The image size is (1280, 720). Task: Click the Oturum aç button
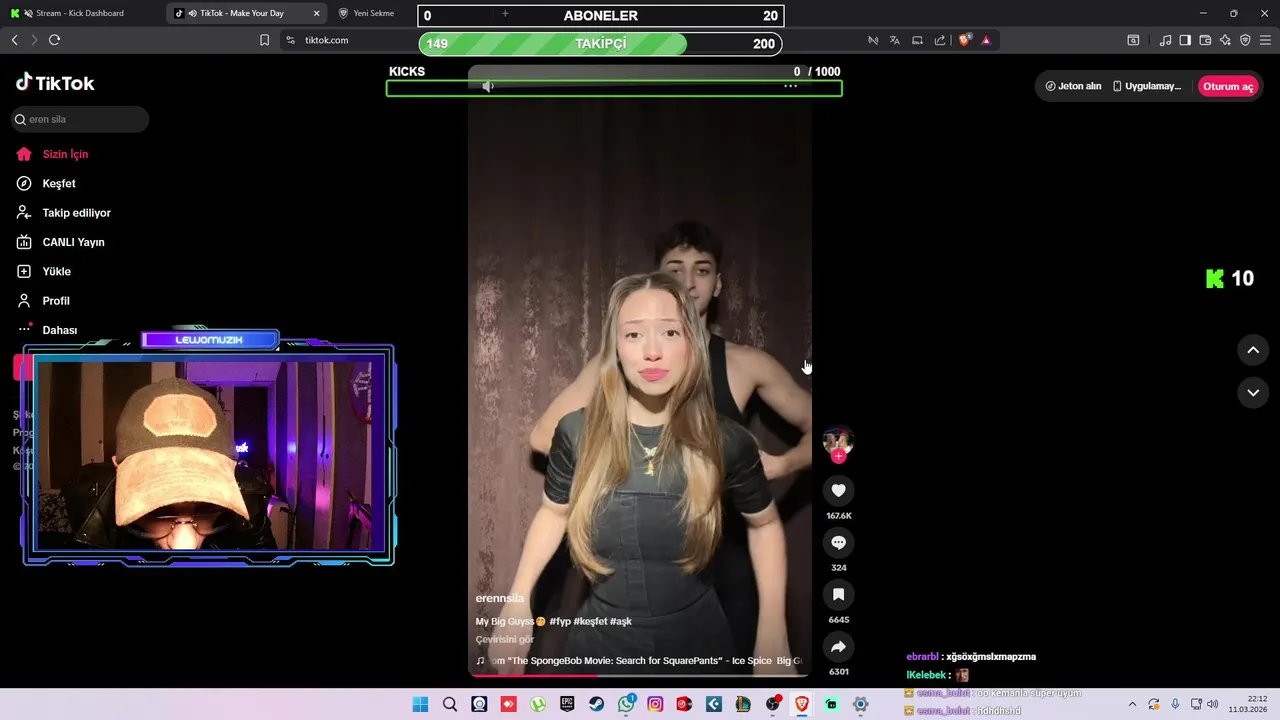1227,86
